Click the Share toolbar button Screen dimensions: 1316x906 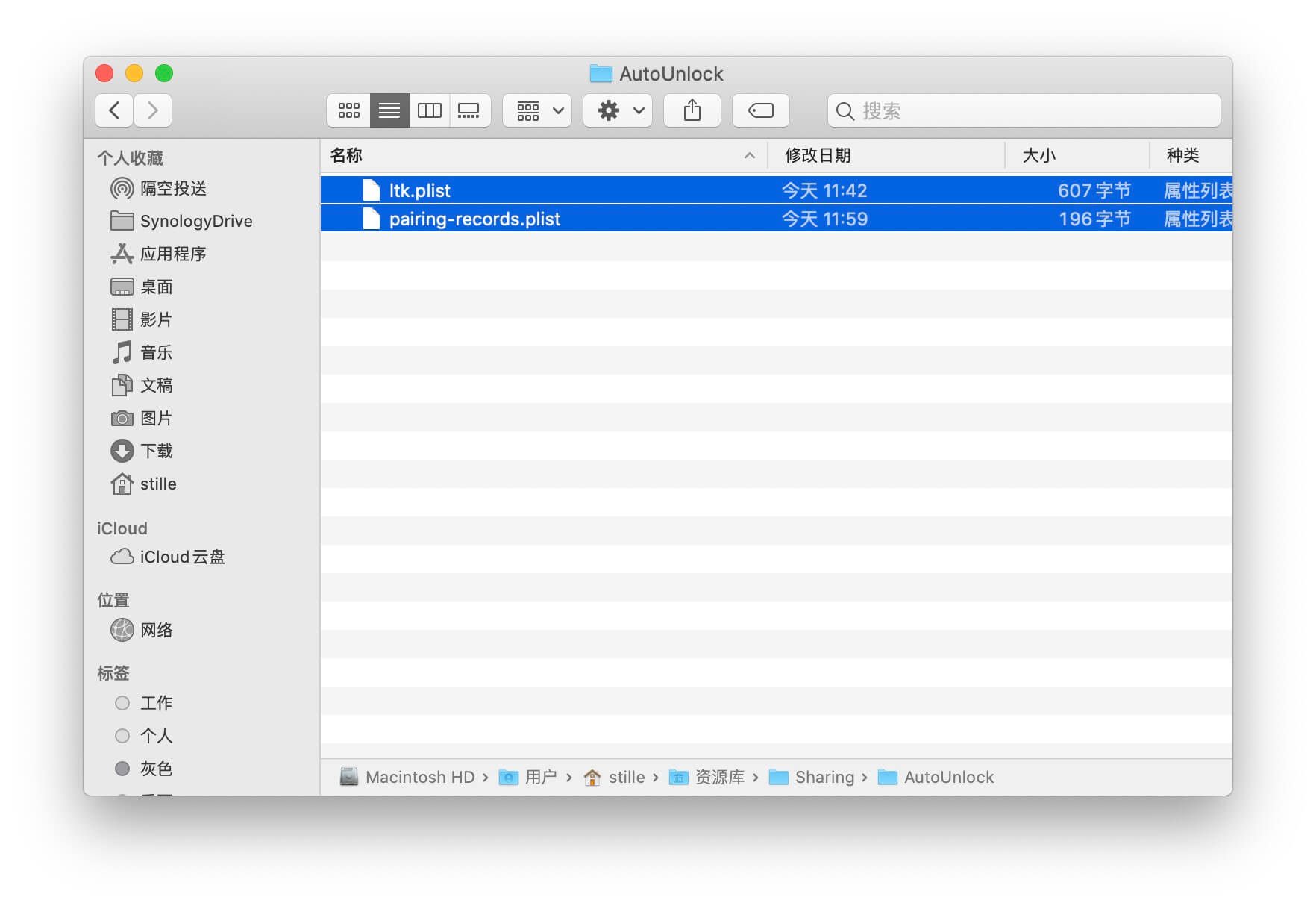692,110
